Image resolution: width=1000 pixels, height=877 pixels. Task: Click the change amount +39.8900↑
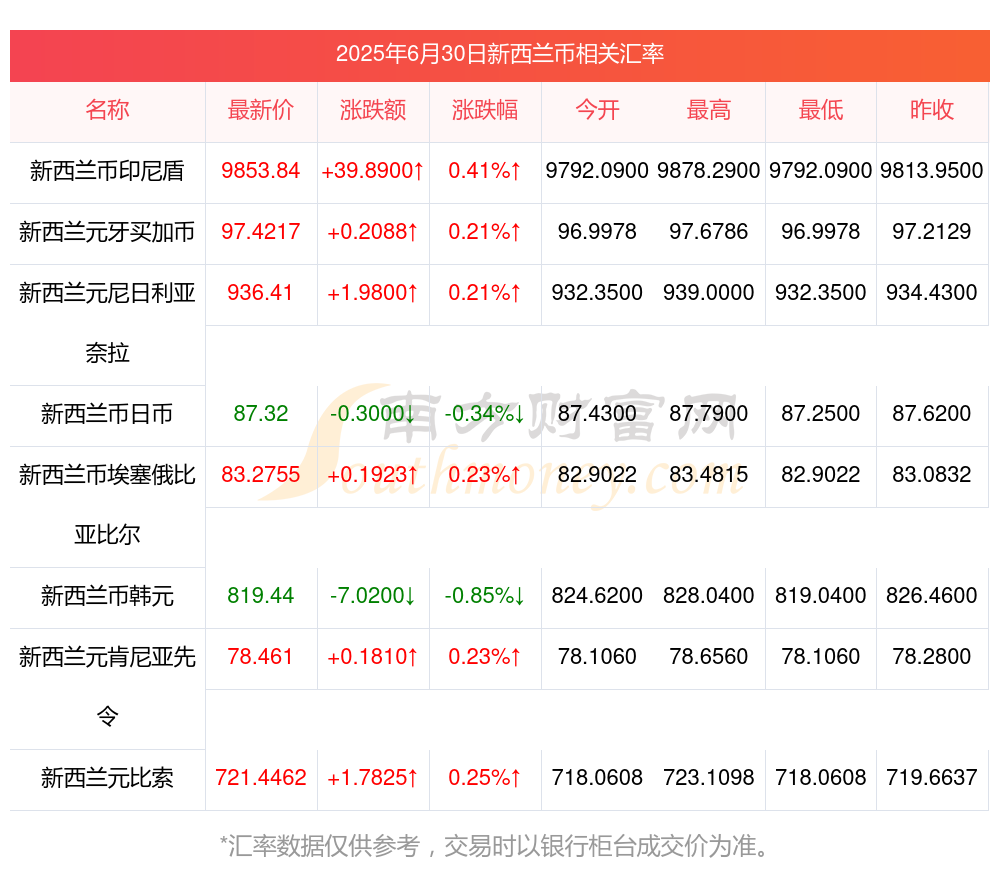point(373,171)
